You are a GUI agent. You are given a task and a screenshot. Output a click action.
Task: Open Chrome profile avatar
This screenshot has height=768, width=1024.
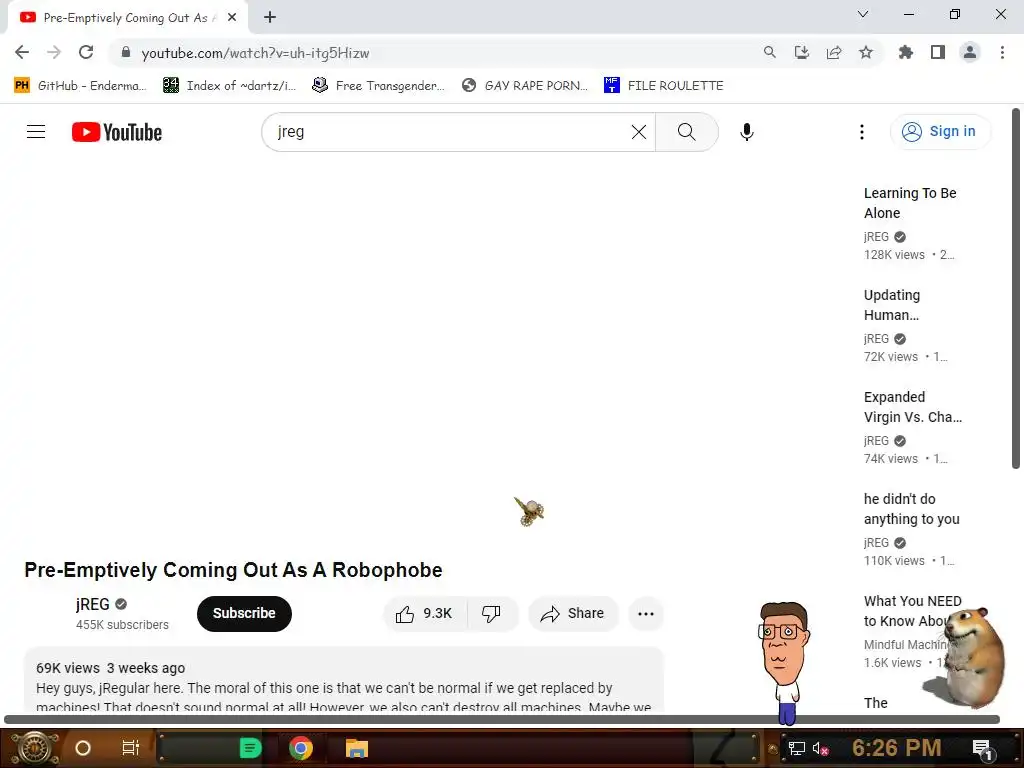(970, 52)
